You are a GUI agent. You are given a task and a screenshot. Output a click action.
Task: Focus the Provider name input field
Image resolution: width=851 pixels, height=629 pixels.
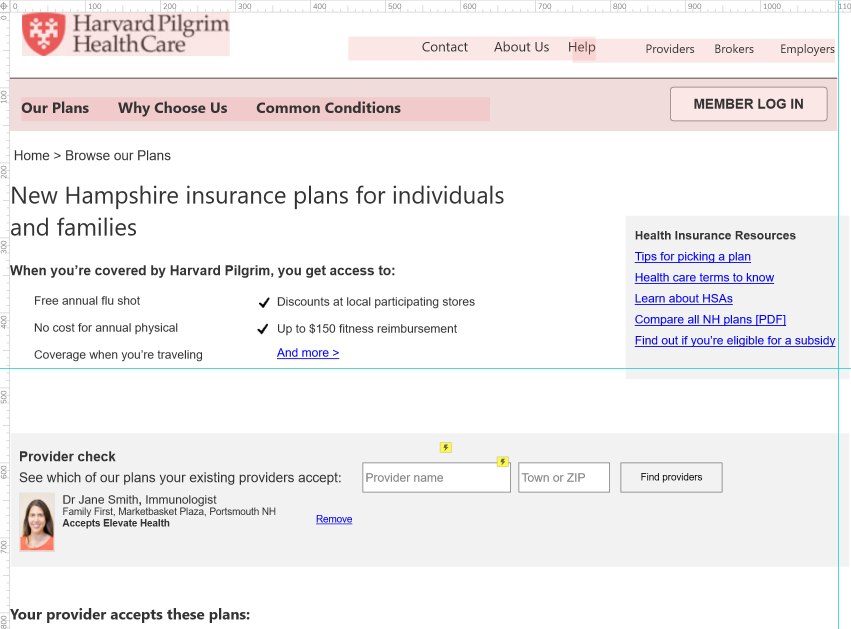point(436,478)
